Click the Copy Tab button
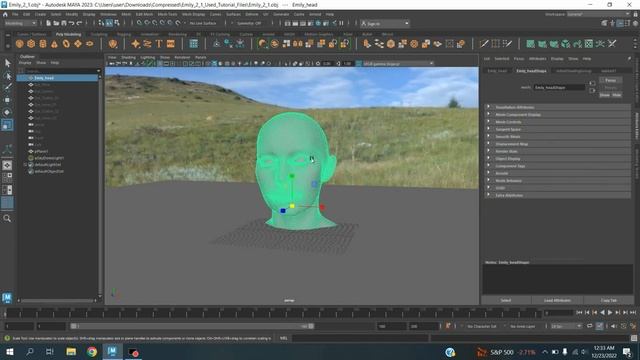Image resolution: width=640 pixels, height=360 pixels. pyautogui.click(x=609, y=300)
